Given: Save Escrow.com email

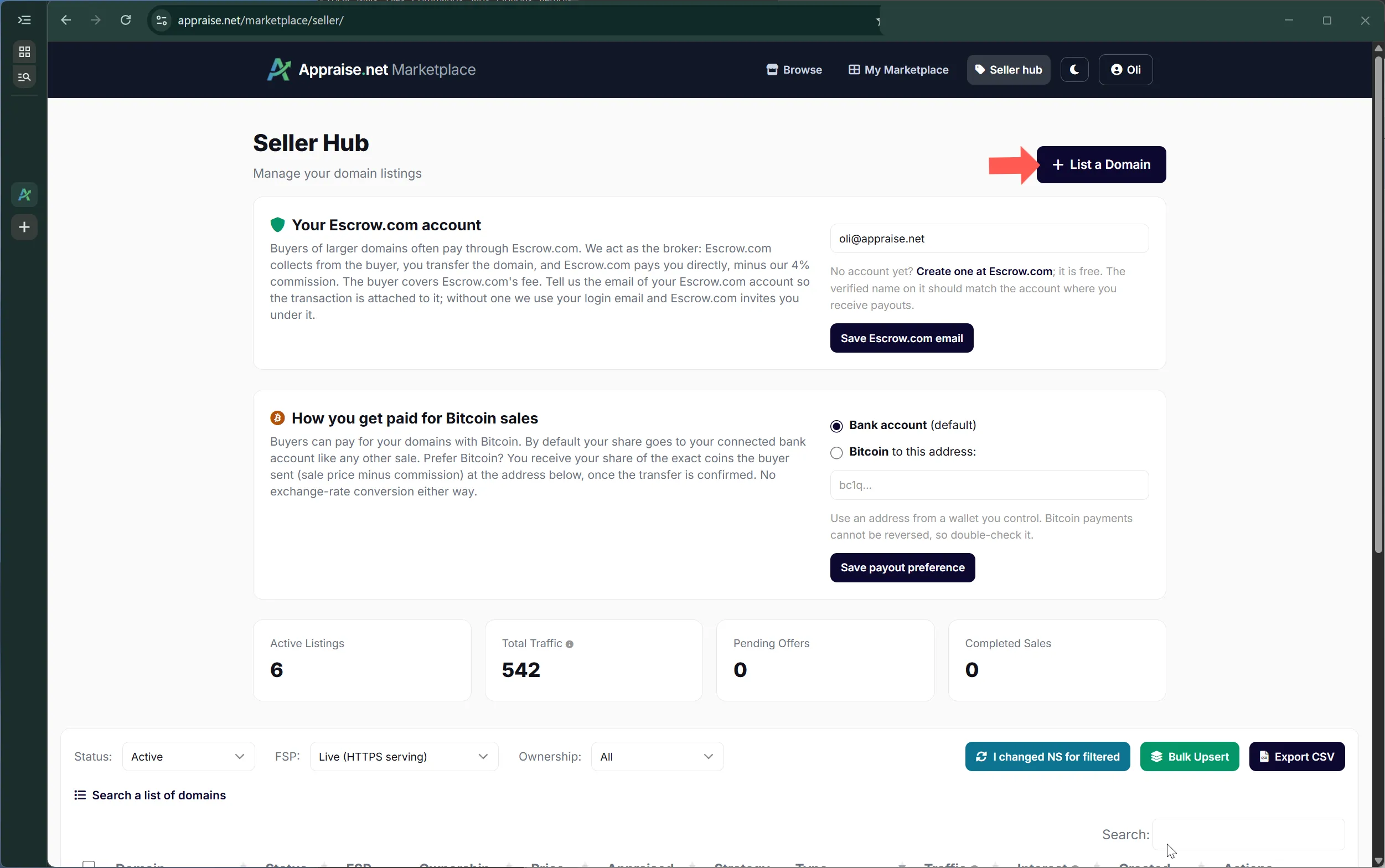Looking at the screenshot, I should [901, 338].
